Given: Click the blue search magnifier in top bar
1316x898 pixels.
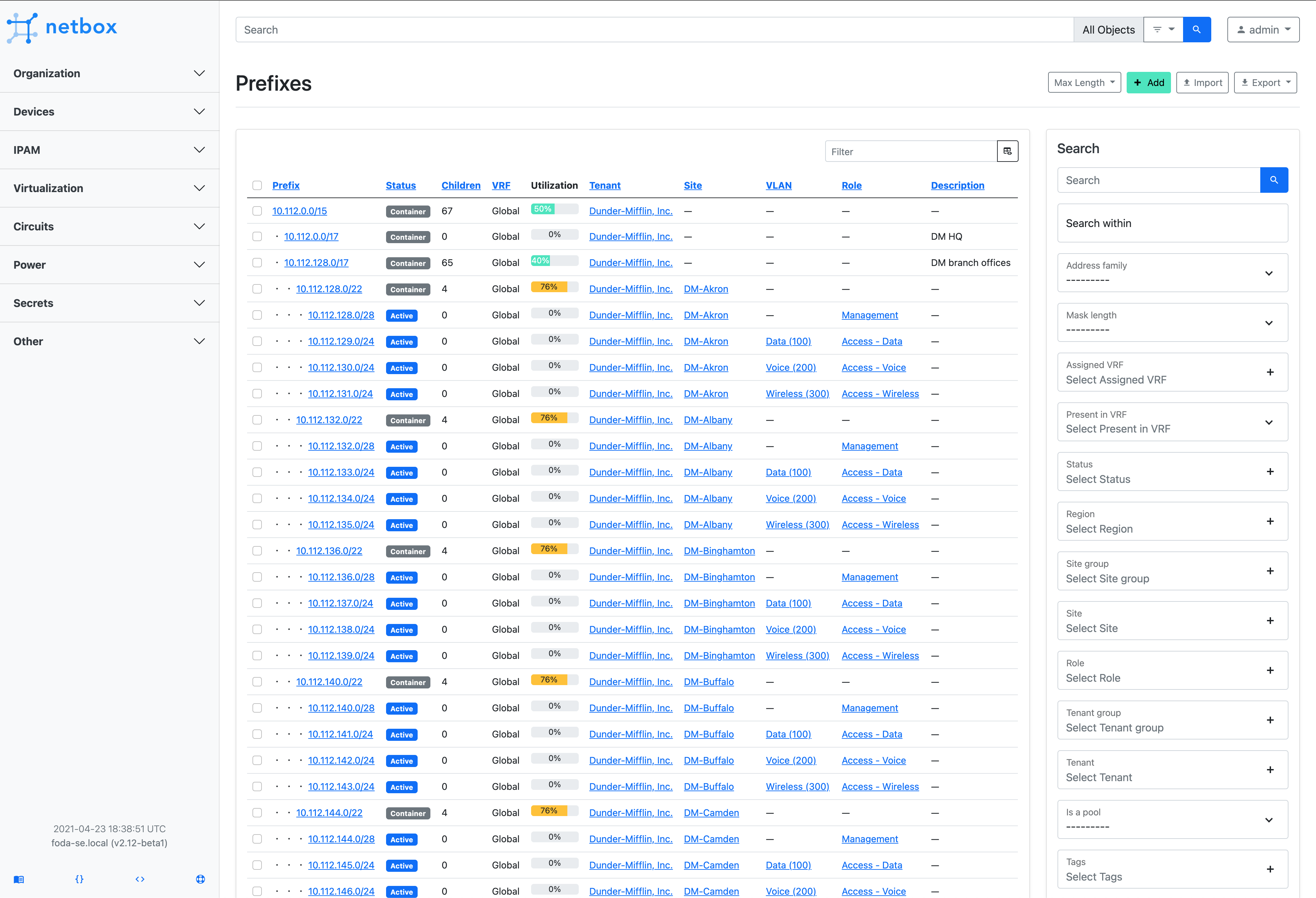Looking at the screenshot, I should pos(1196,29).
